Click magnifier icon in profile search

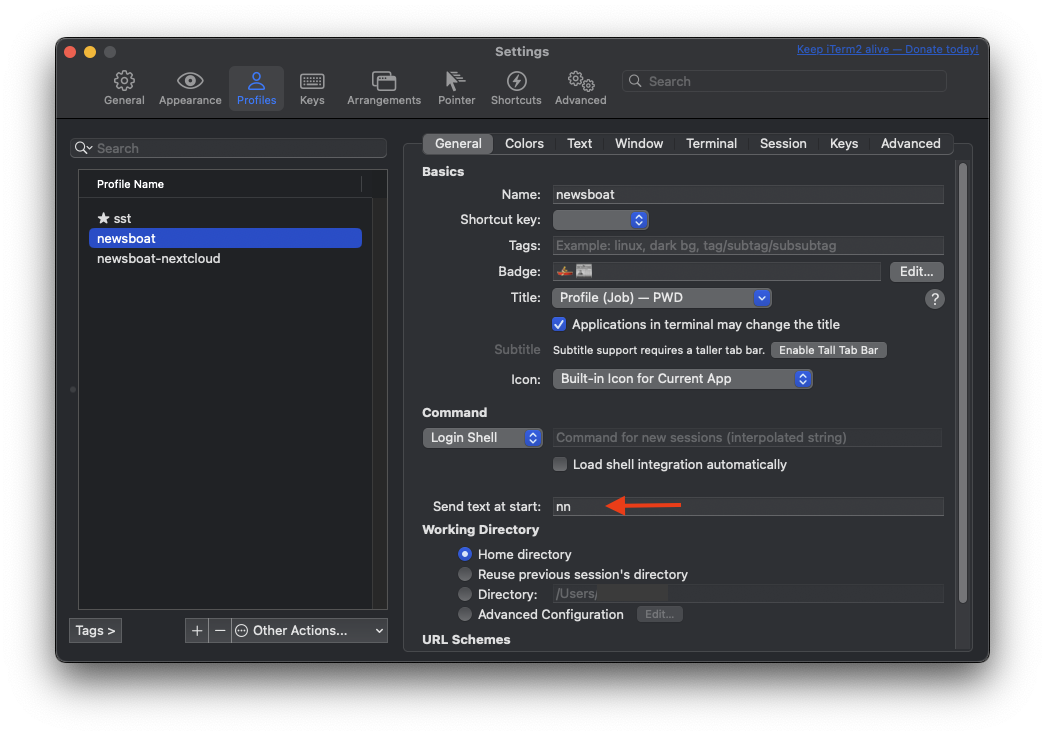coord(83,148)
